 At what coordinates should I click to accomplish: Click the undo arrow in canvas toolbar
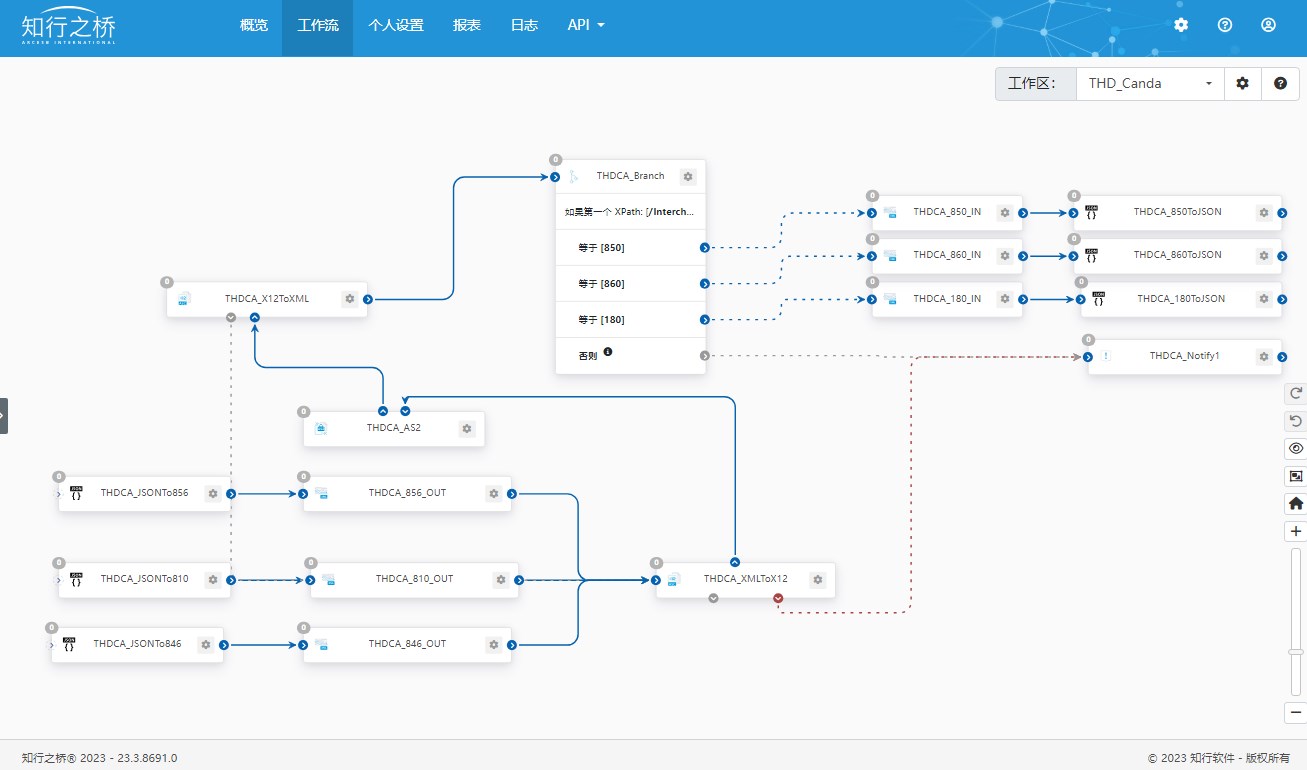pyautogui.click(x=1296, y=421)
